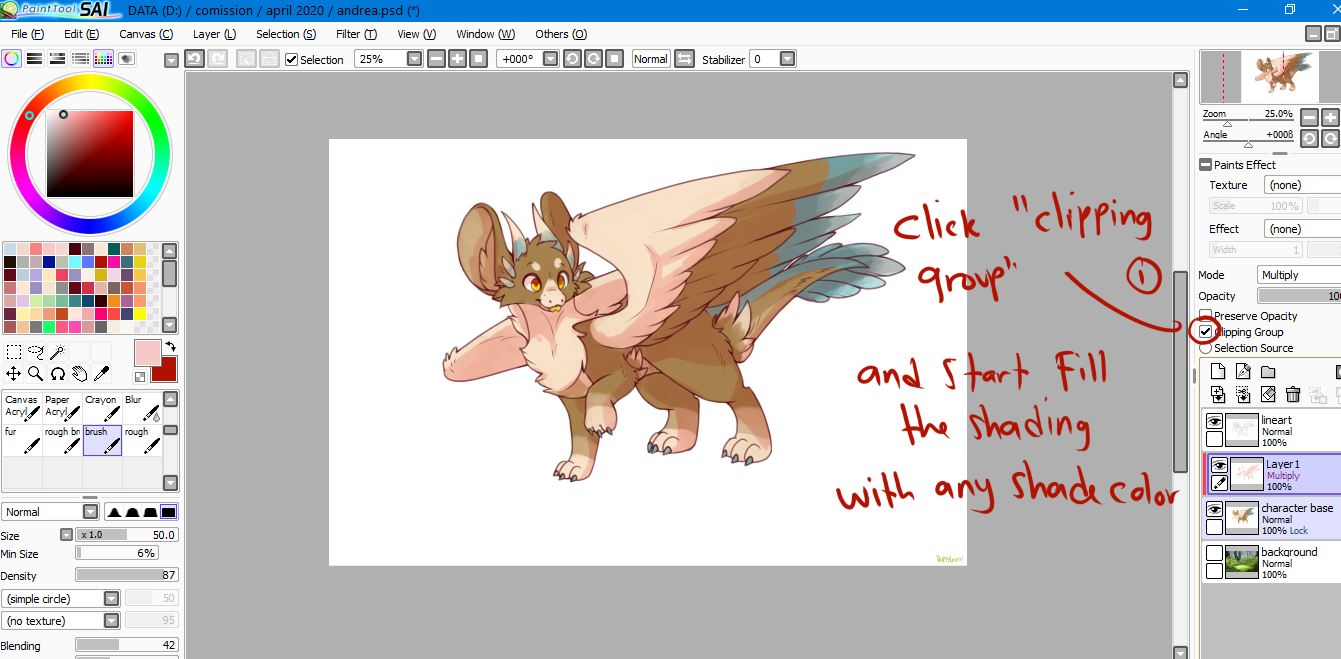Open the File menu
The height and width of the screenshot is (659, 1341).
coord(27,34)
